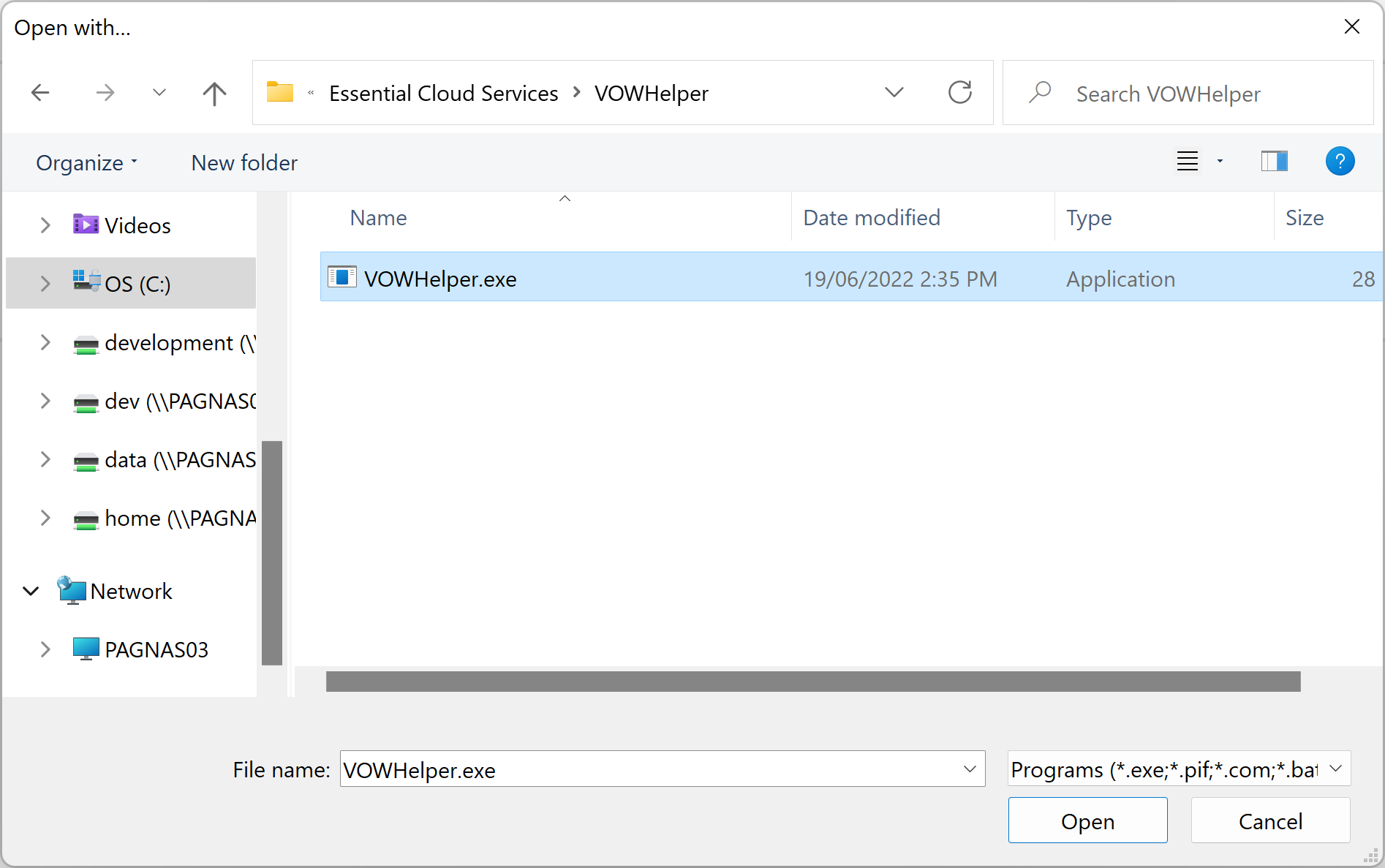This screenshot has height=868, width=1385.
Task: Click New folder in the toolbar
Action: click(244, 163)
